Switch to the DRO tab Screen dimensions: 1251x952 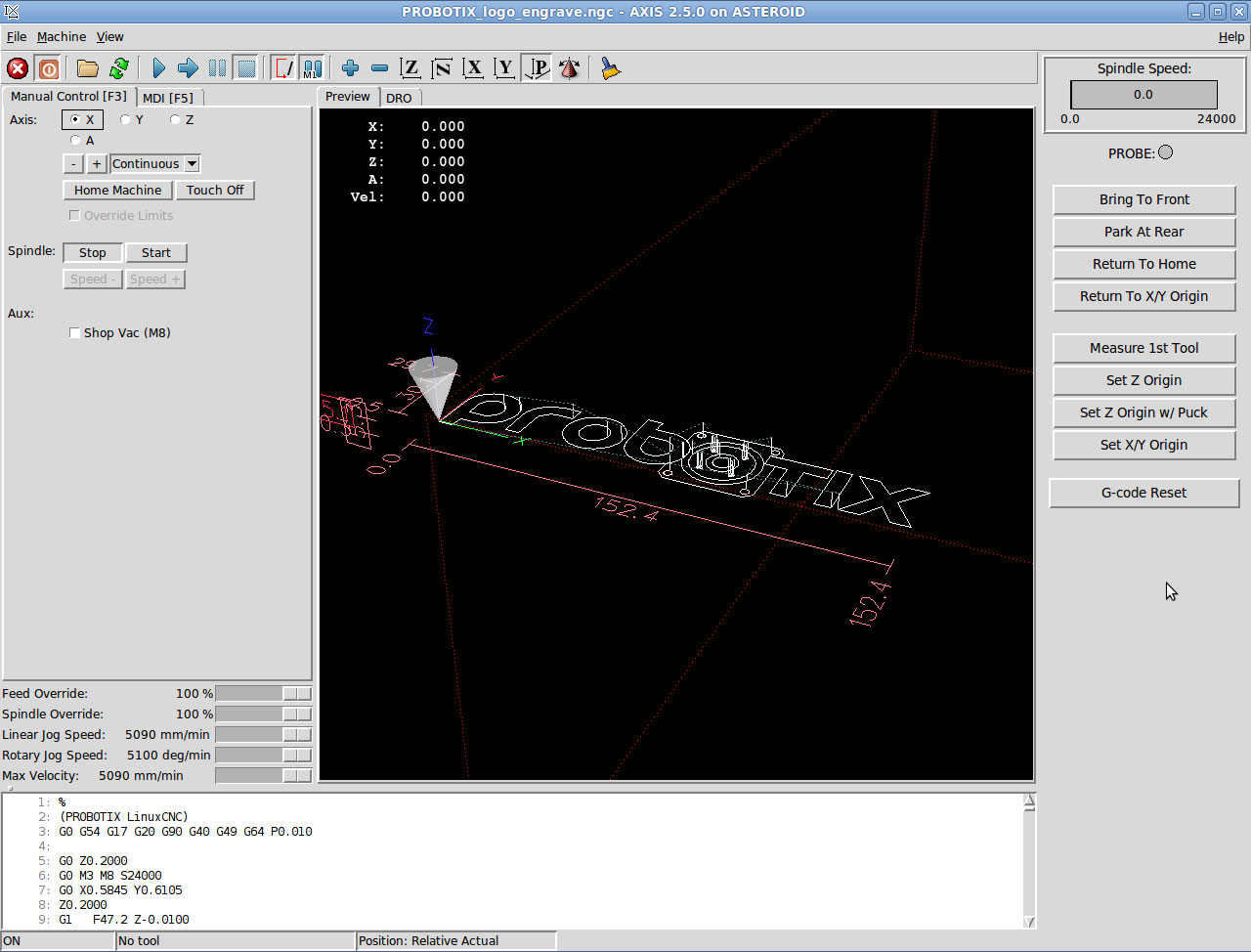click(399, 98)
